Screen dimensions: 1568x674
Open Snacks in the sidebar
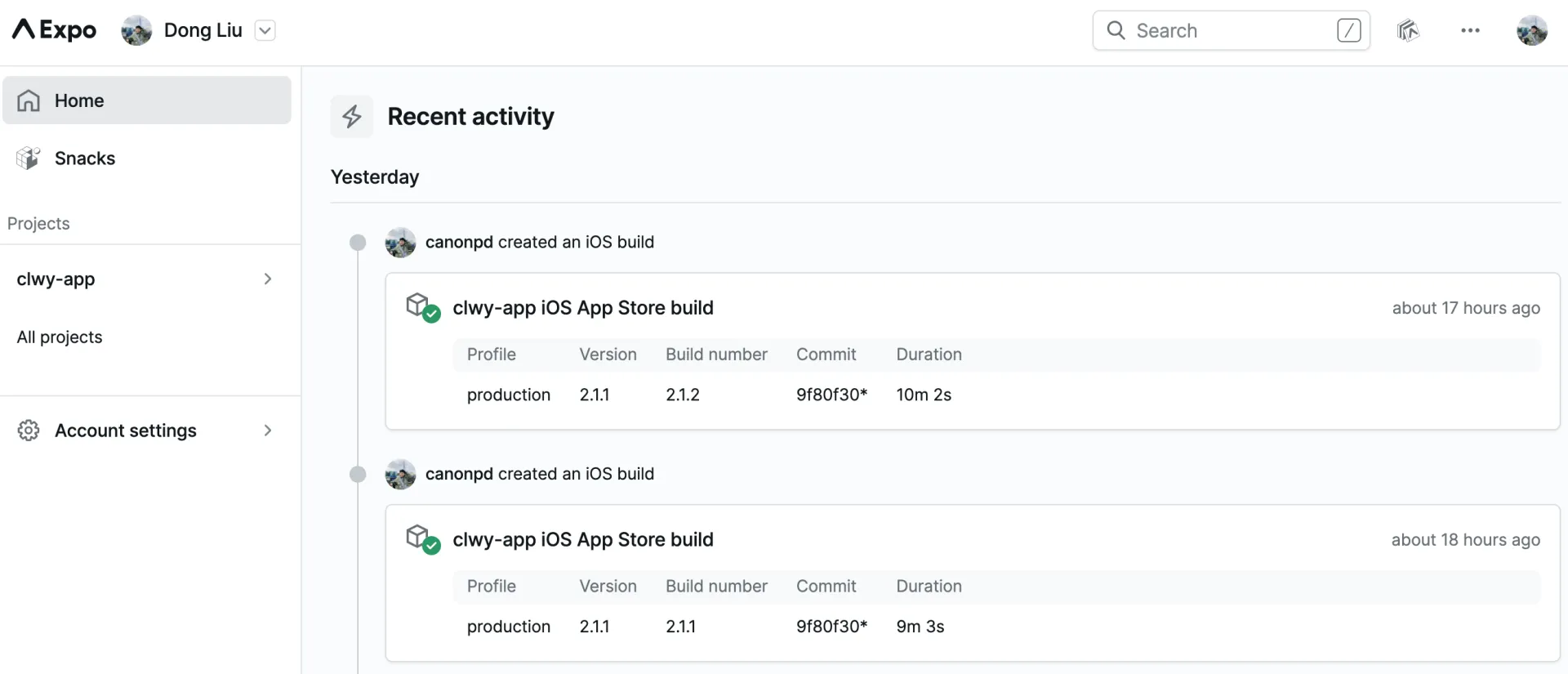pos(147,158)
